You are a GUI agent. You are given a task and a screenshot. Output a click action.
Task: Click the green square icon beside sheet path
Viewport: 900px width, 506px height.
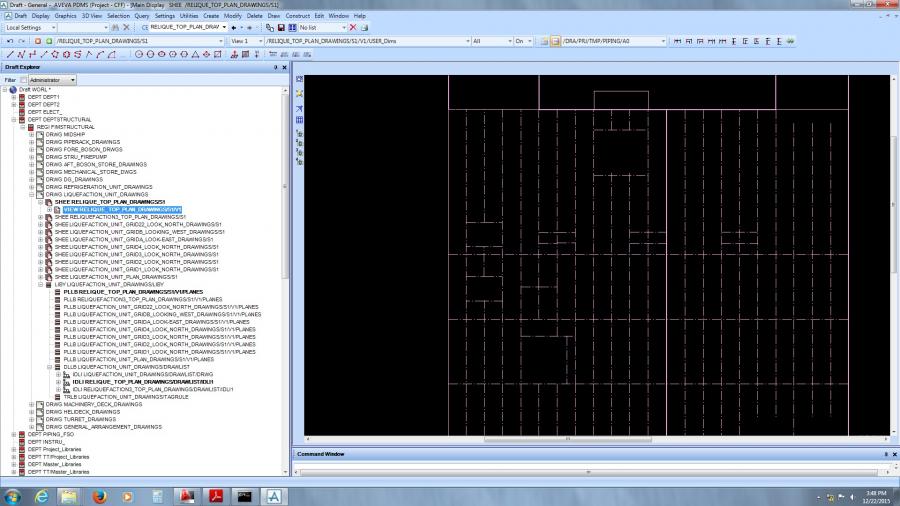pyautogui.click(x=49, y=41)
